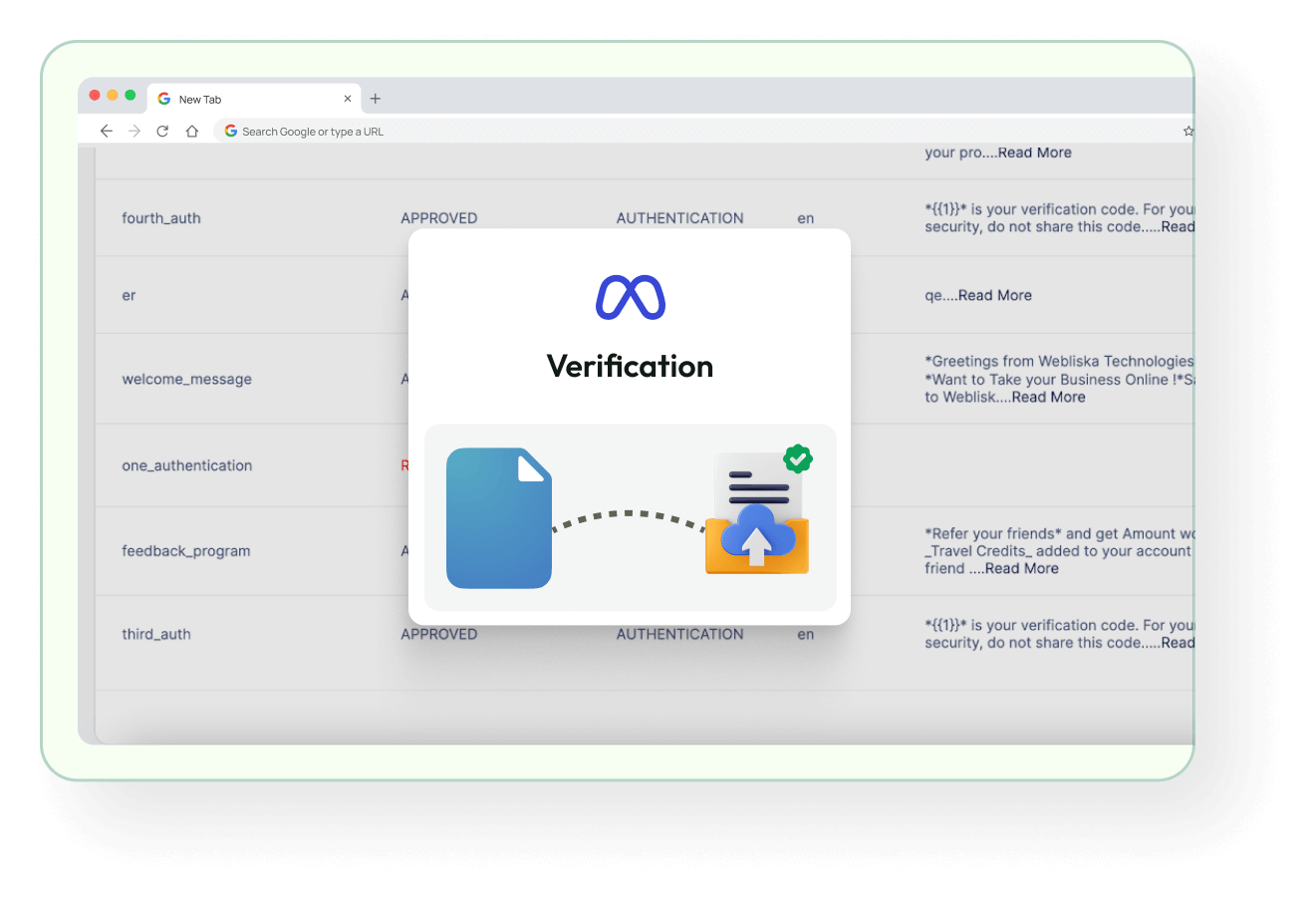Click AUTHENTICATION category in fourth_auth row

pos(680,218)
